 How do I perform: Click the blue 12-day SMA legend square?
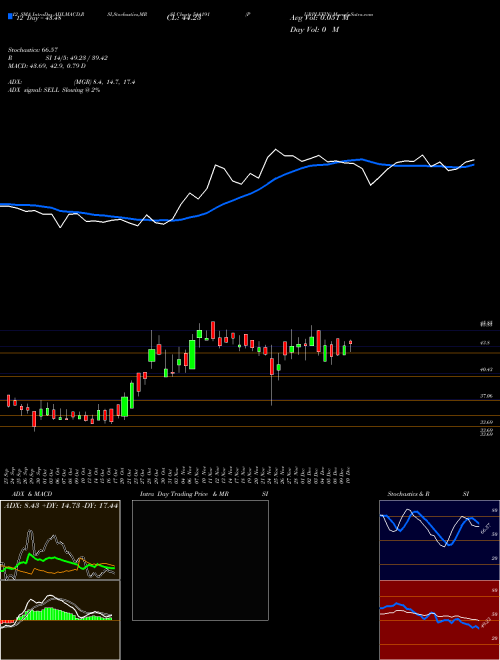coord(10,17)
